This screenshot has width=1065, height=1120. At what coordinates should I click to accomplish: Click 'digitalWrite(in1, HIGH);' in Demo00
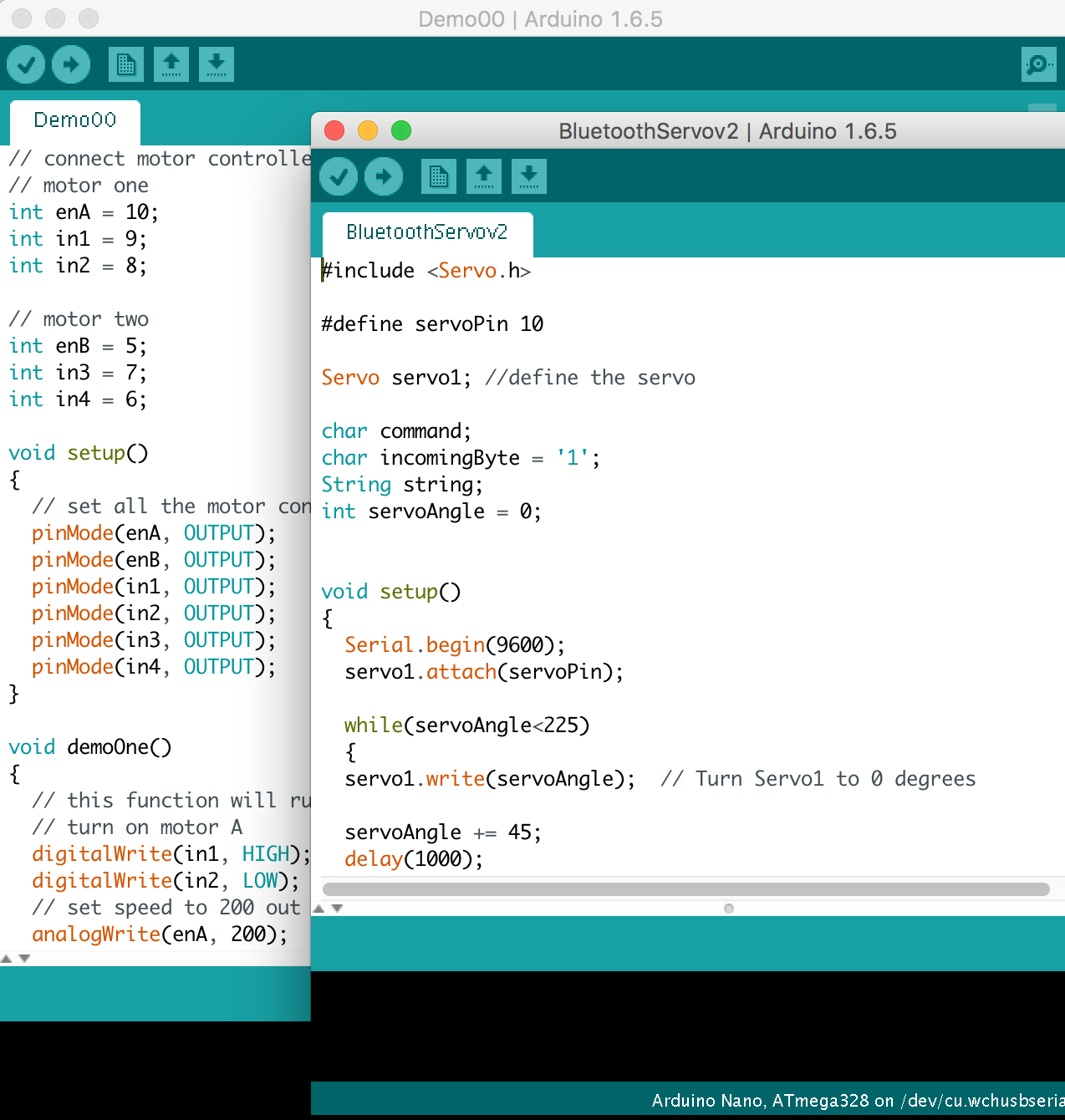coord(171,854)
